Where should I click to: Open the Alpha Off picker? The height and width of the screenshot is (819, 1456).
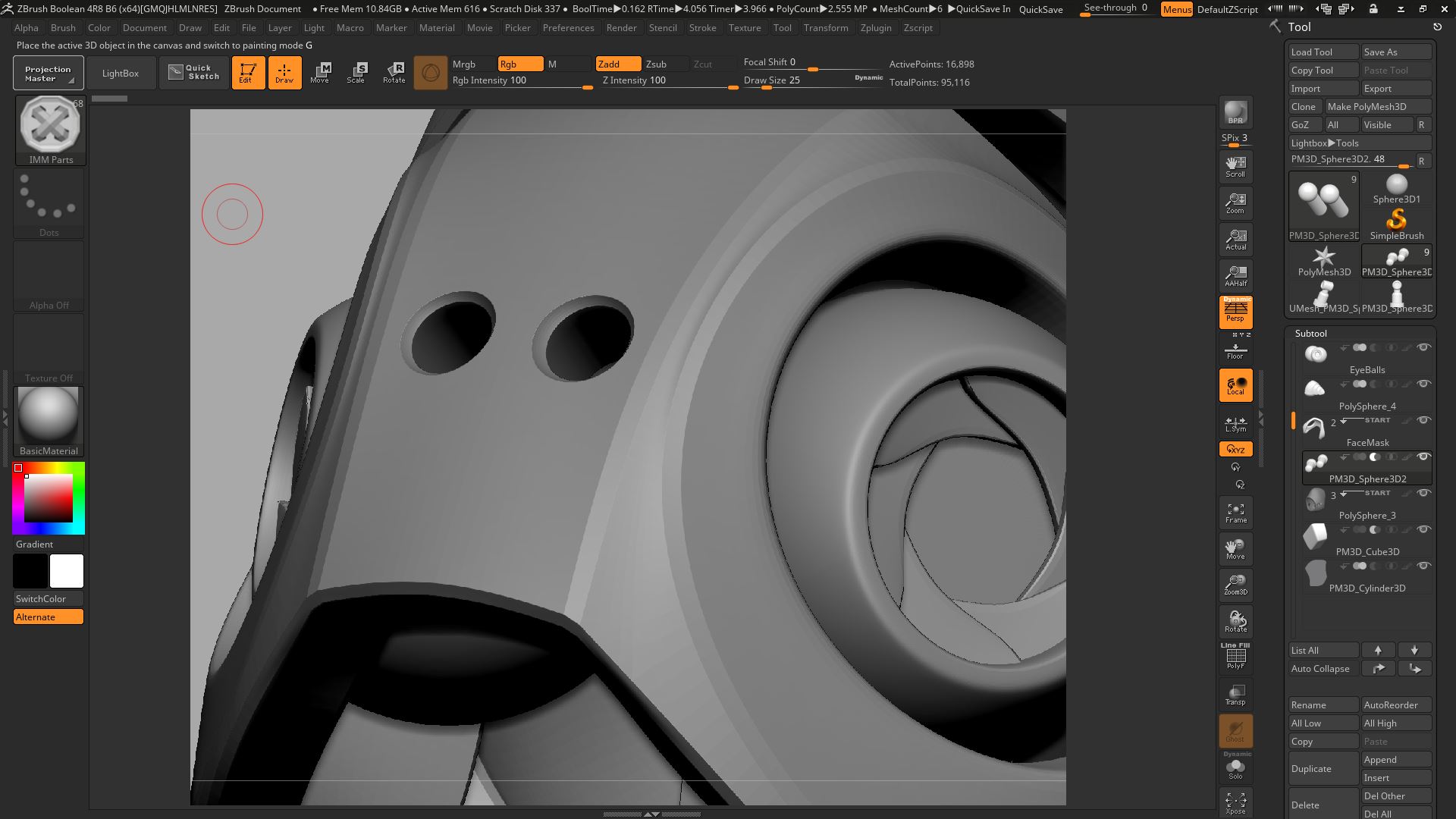(x=49, y=276)
